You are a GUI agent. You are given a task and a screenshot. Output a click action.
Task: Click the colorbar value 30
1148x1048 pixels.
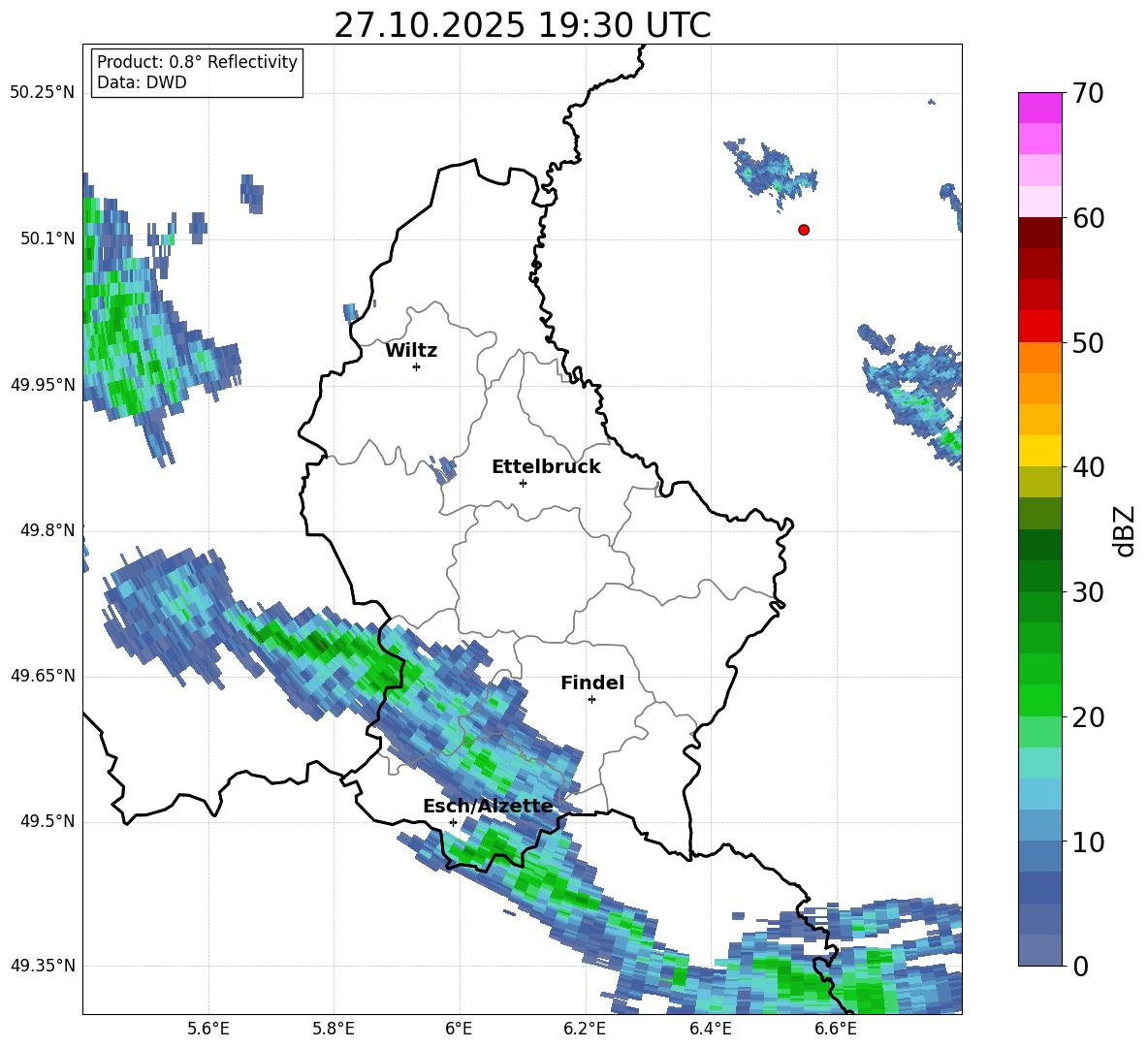[x=1088, y=592]
